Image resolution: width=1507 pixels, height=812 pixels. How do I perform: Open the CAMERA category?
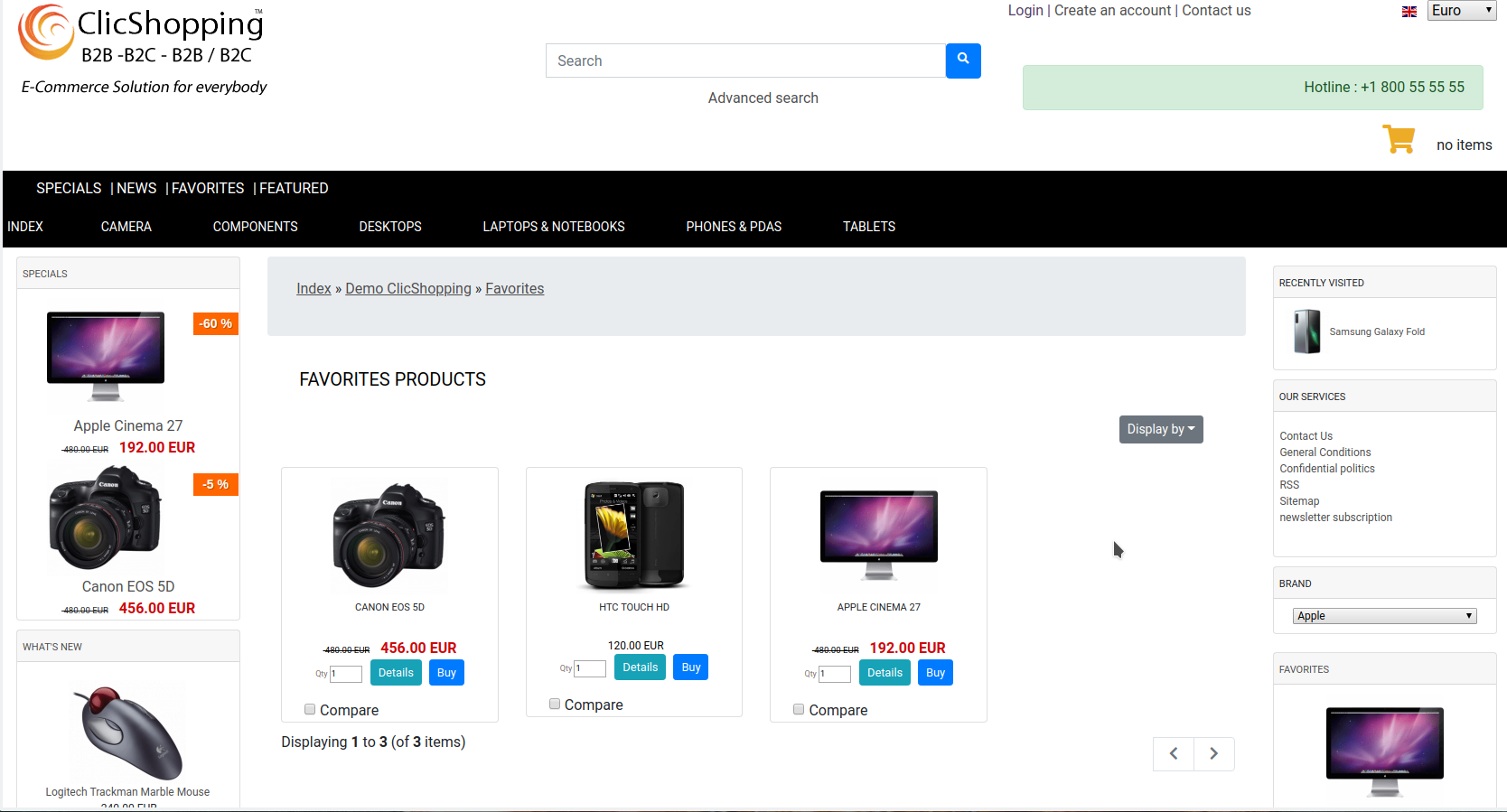click(126, 227)
